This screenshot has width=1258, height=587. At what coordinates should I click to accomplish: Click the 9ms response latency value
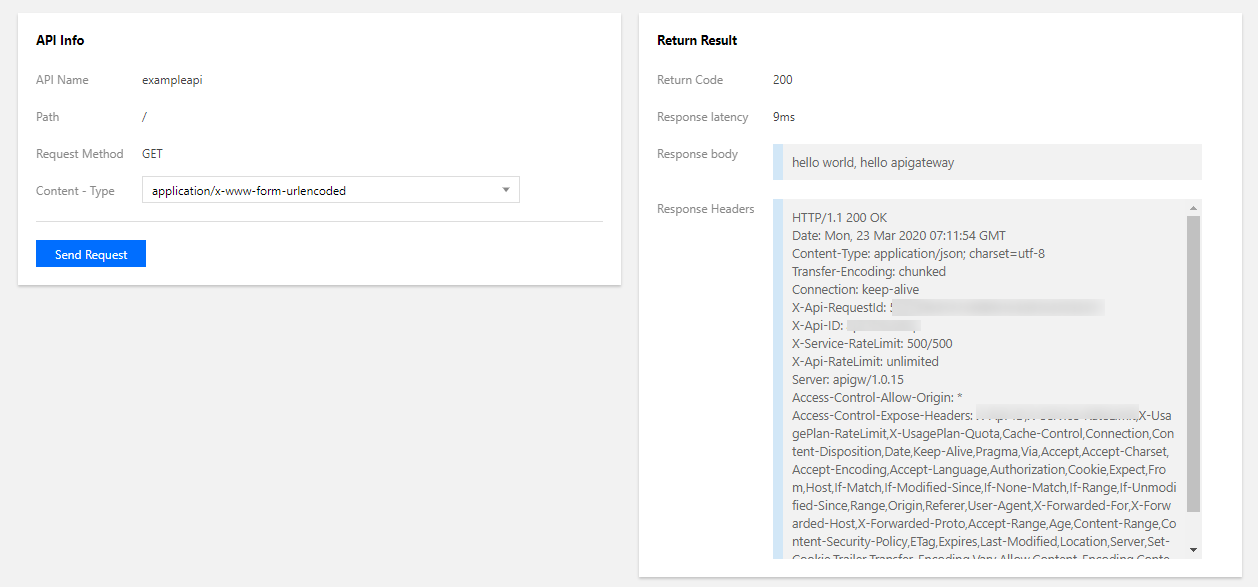pyautogui.click(x=784, y=117)
